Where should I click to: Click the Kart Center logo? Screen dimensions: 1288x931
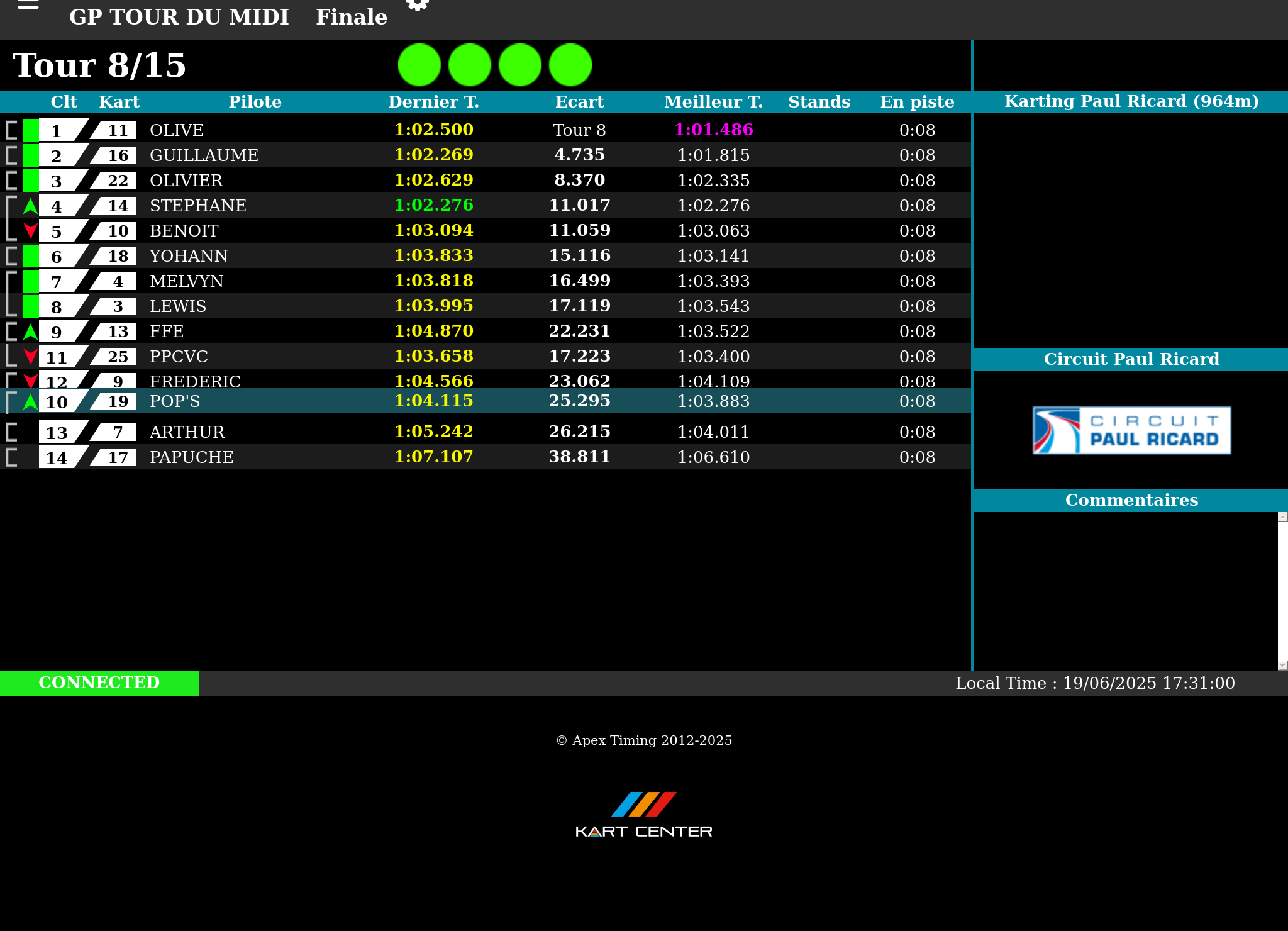click(643, 815)
